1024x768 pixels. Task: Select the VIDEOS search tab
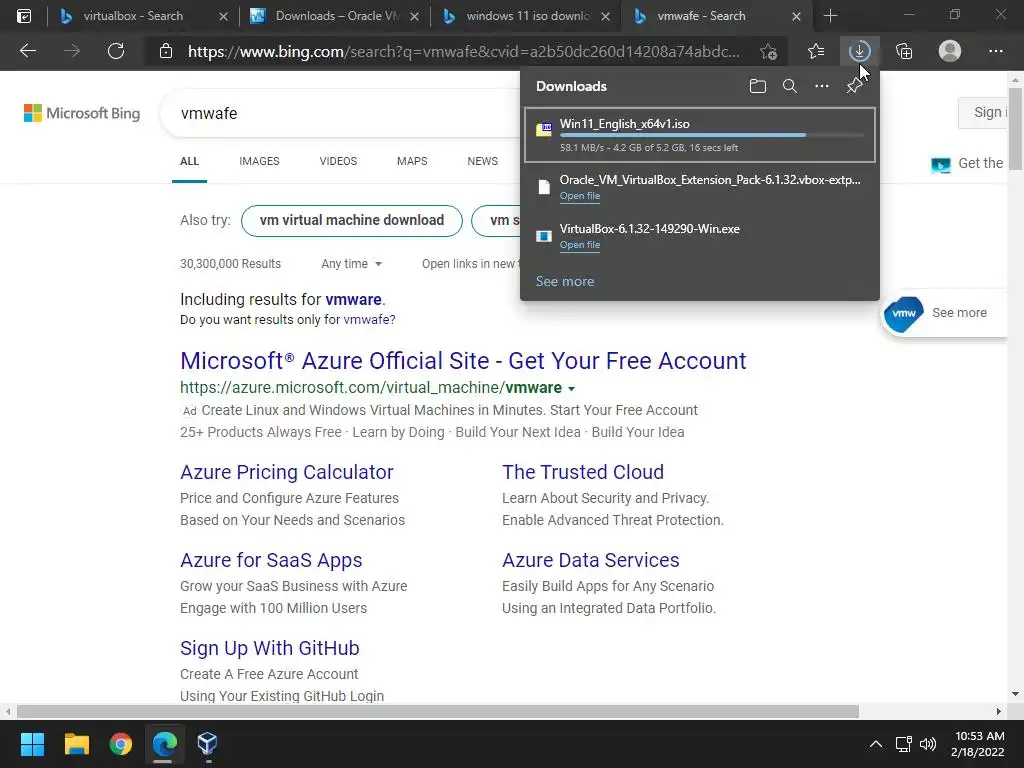tap(338, 161)
